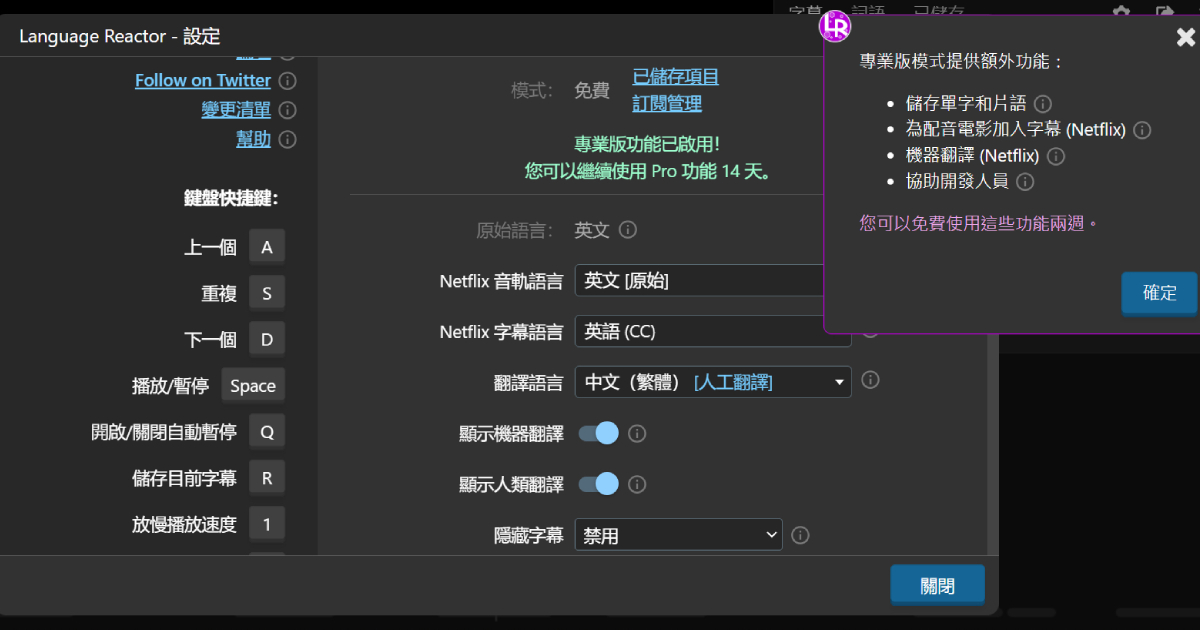The width and height of the screenshot is (1200, 630).
Task: Click the A key for 上一個
Action: 267,247
